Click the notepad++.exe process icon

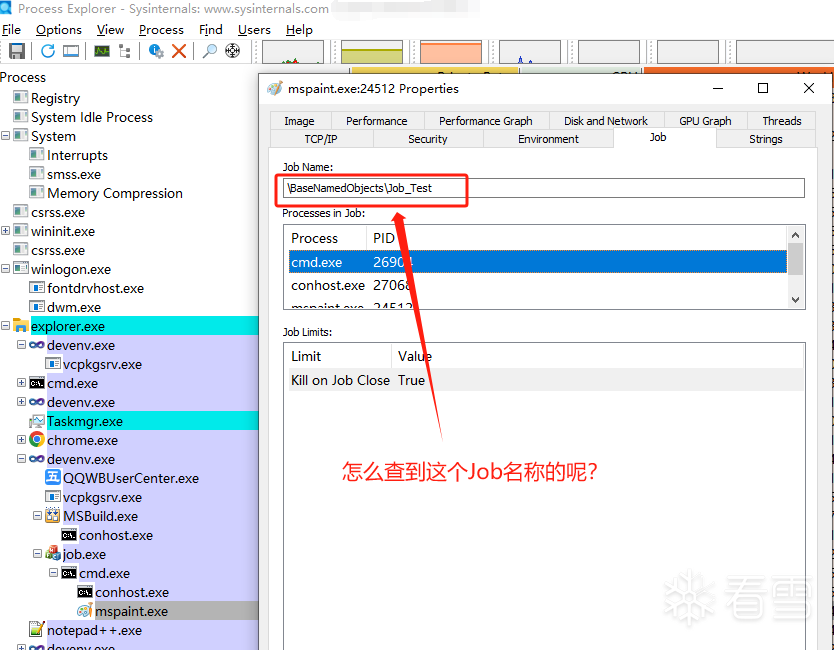pyautogui.click(x=37, y=629)
